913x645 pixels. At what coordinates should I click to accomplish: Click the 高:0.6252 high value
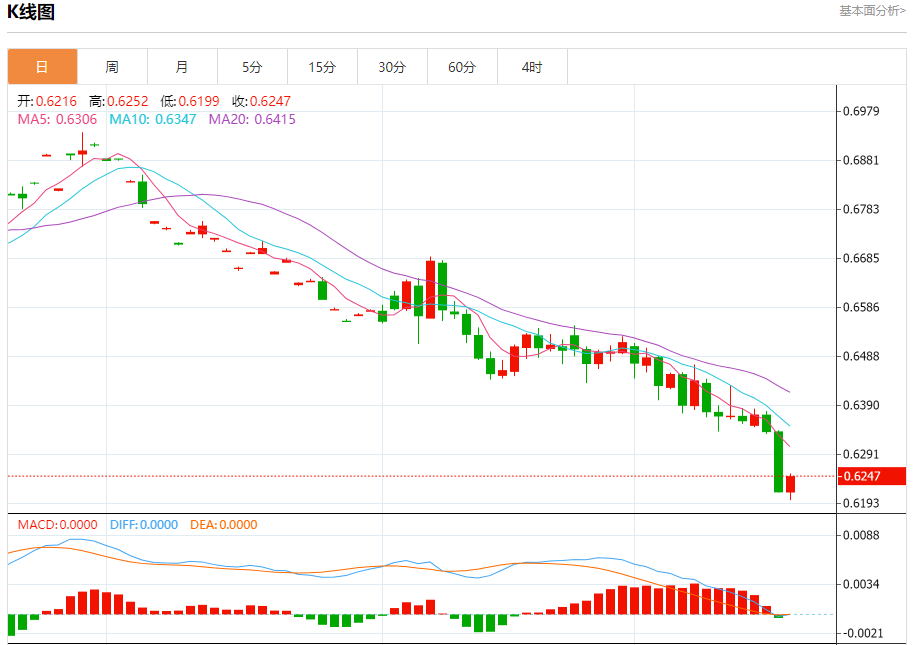click(x=118, y=101)
